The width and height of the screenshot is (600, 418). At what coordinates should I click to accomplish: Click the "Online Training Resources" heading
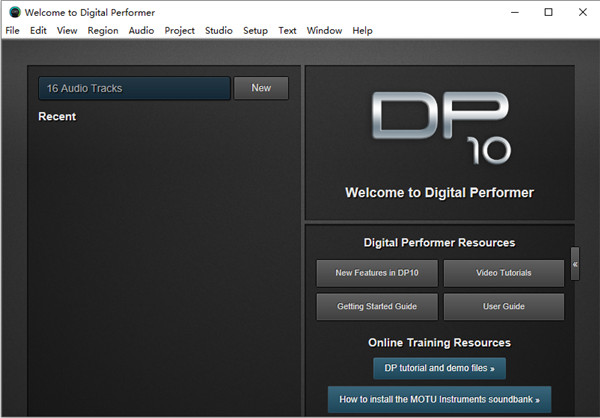point(439,343)
